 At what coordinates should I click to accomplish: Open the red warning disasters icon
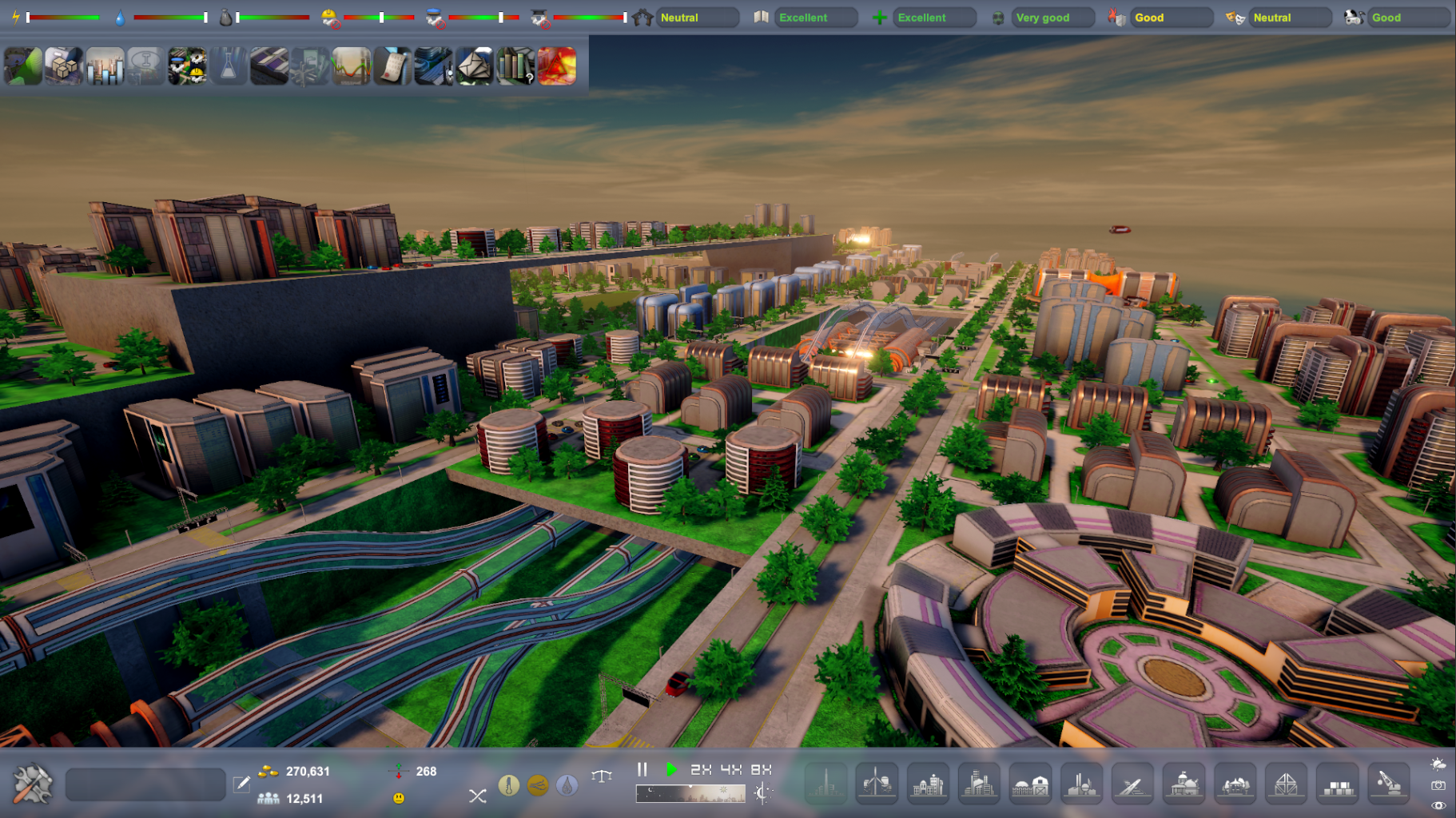557,66
